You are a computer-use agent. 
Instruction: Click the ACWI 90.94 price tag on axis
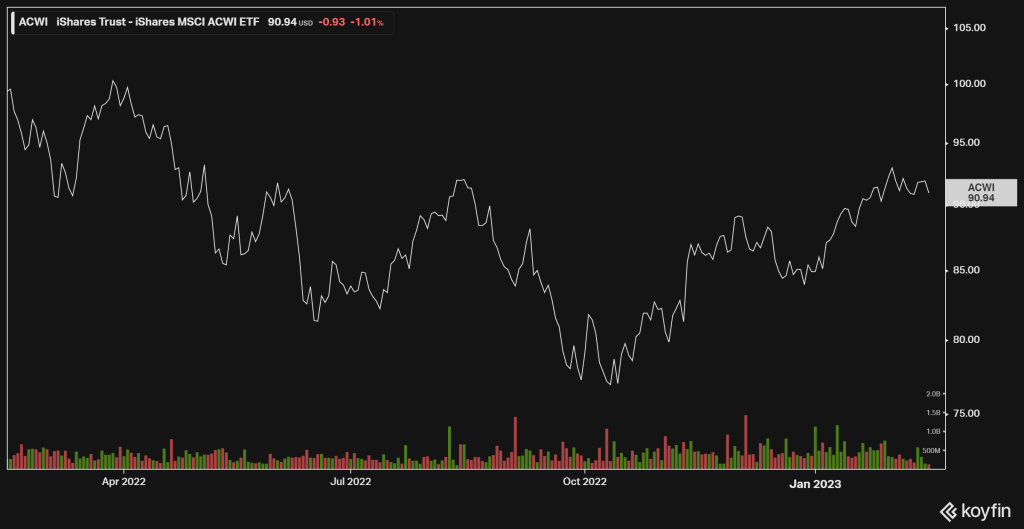981,193
